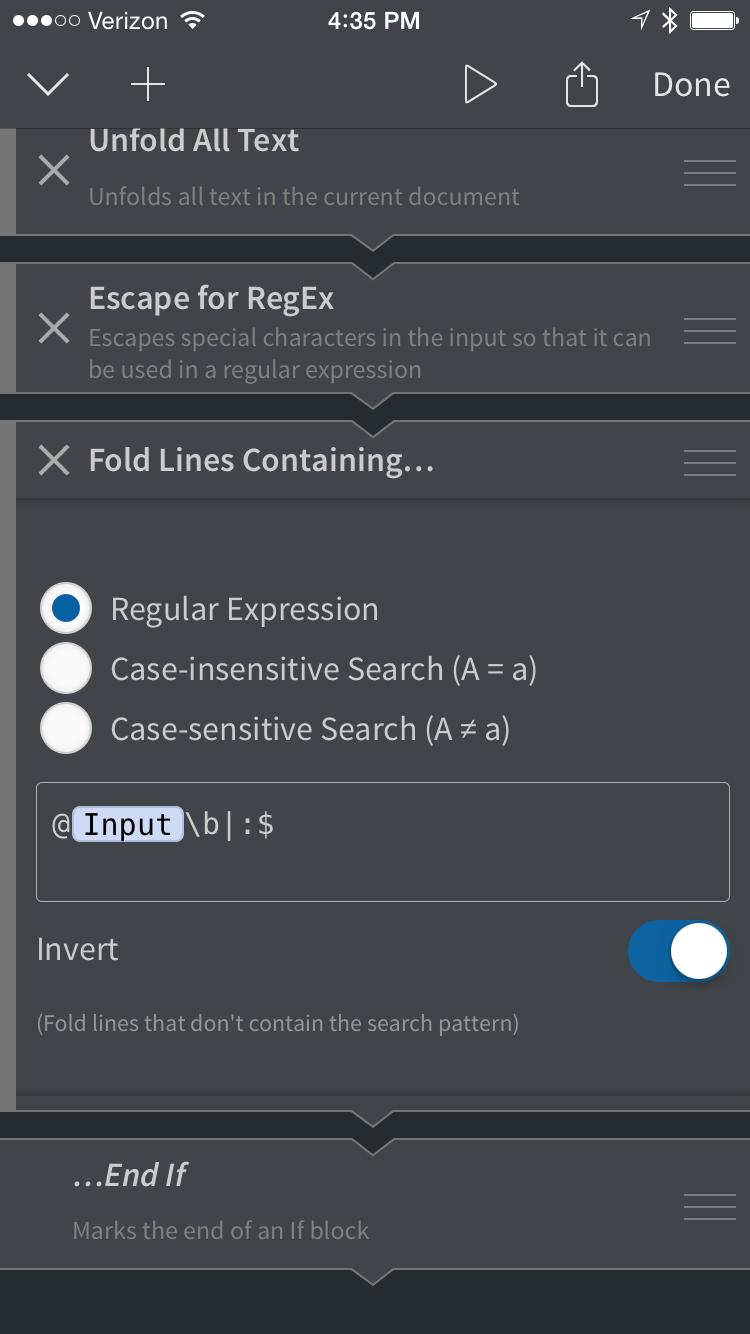The width and height of the screenshot is (750, 1334).
Task: Grab reorder handle for Unfold All Text
Action: (x=710, y=172)
